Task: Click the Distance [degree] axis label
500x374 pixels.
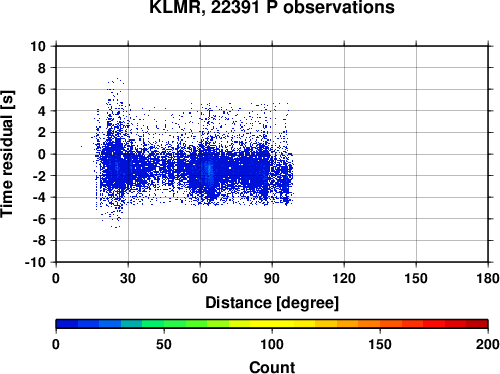Action: pos(272,303)
